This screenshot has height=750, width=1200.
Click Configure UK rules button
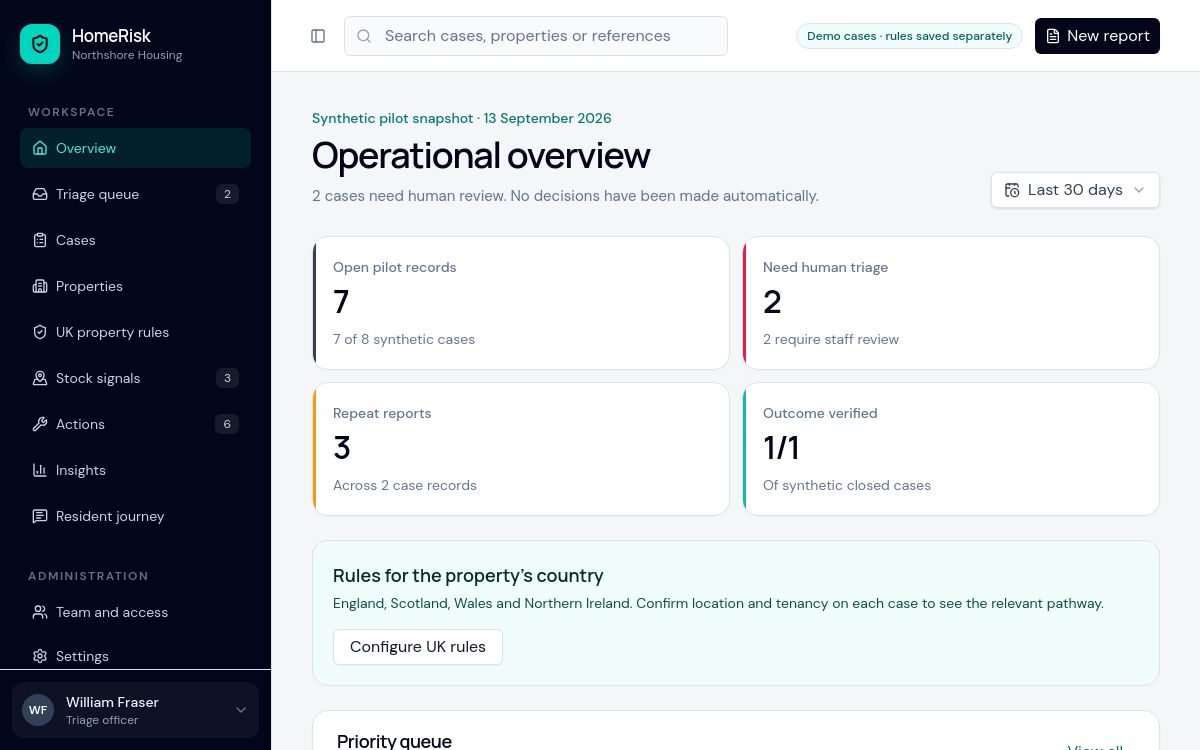pos(418,647)
